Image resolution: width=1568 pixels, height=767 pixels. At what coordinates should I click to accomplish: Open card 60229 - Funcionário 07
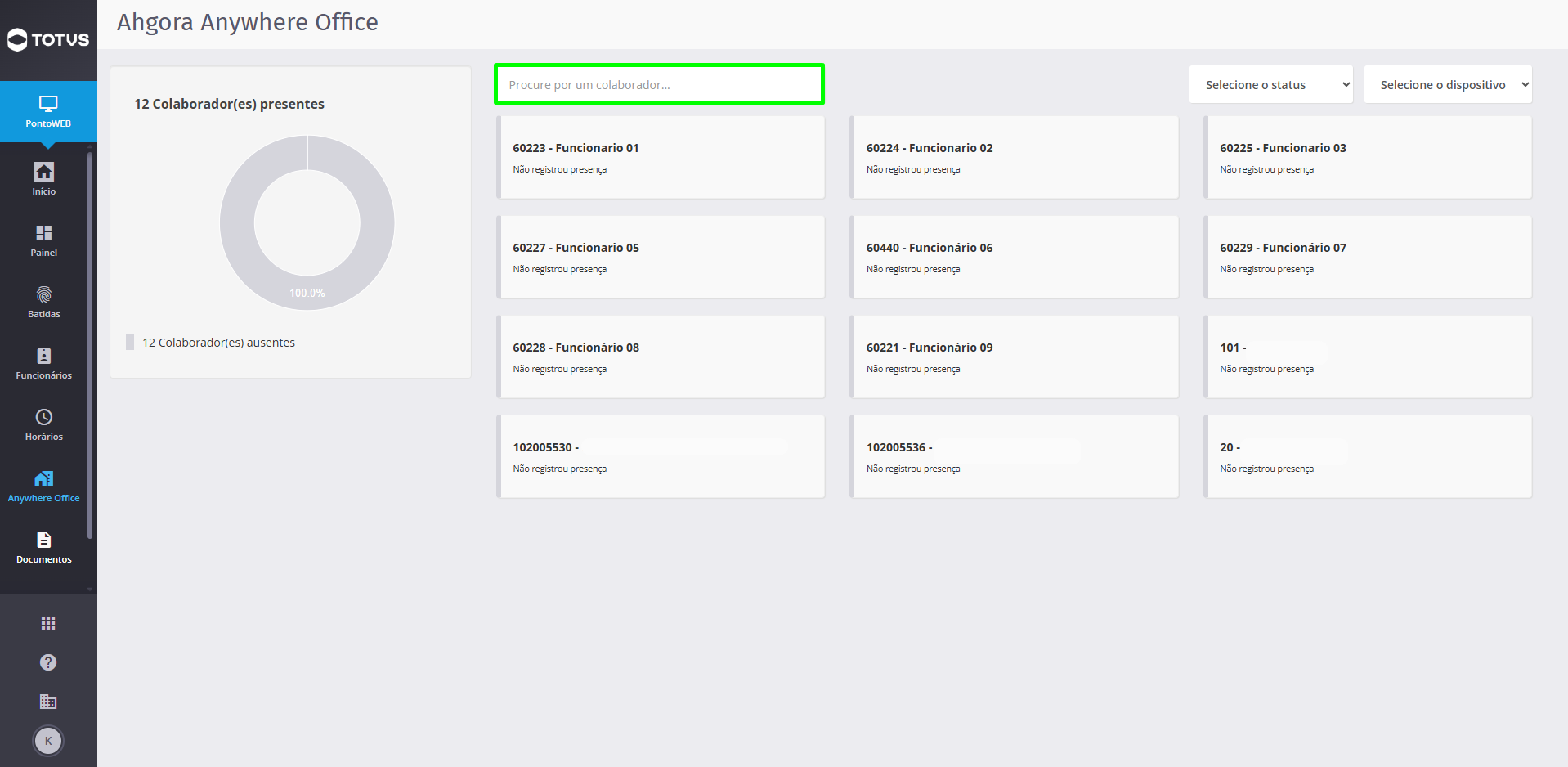coord(1368,257)
